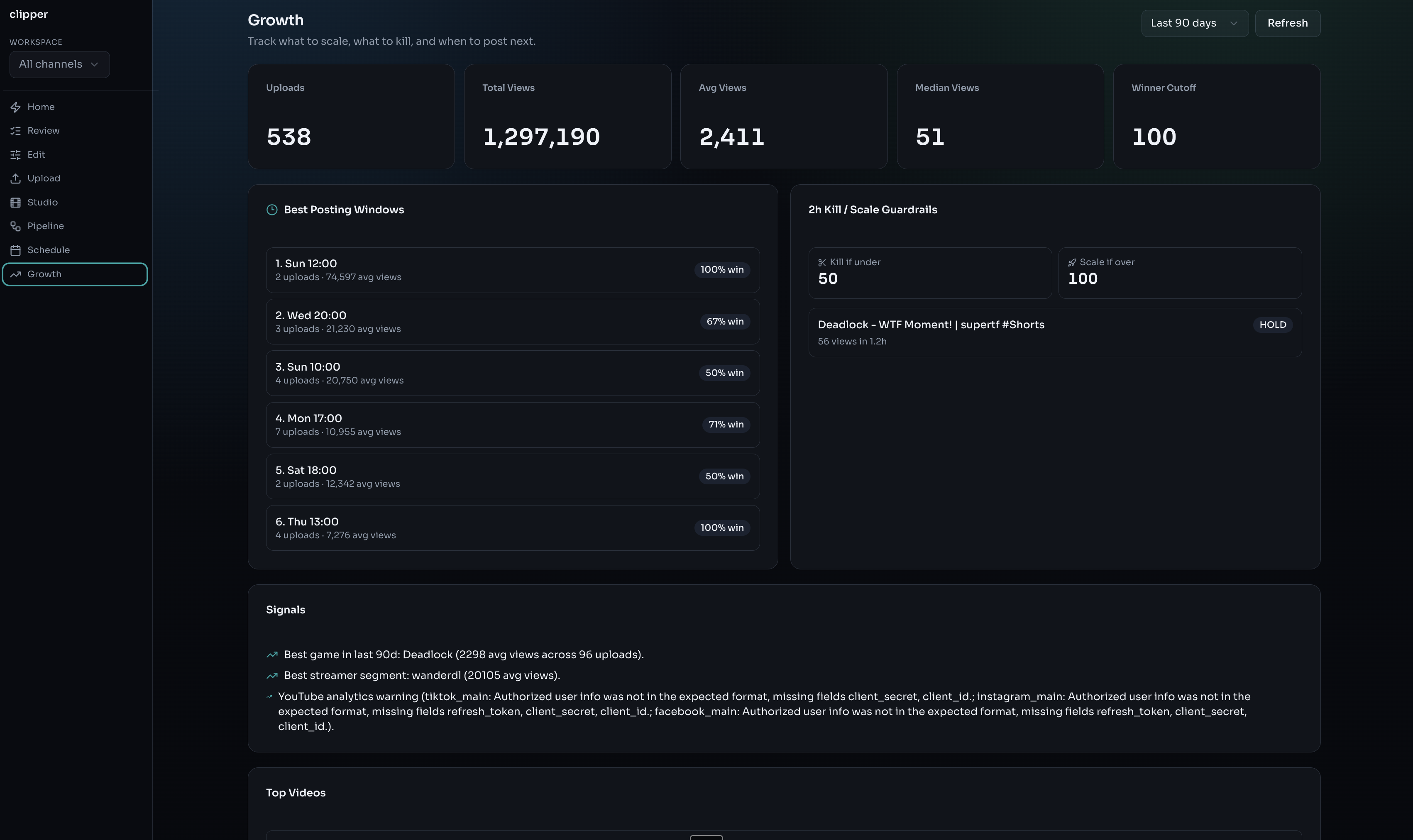Navigate to Edit section

click(75, 154)
